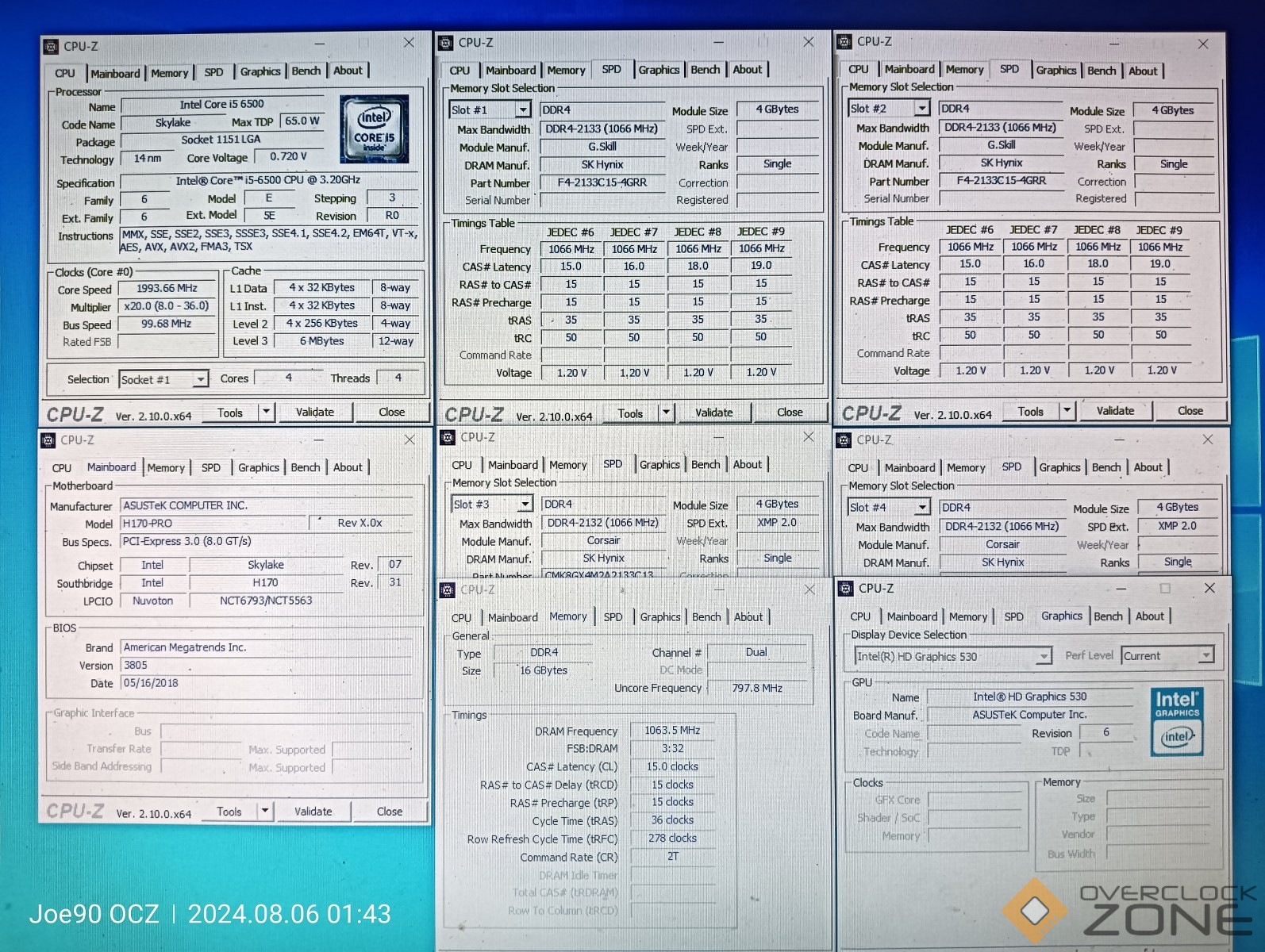Click the Model field H170-PRO
The height and width of the screenshot is (952, 1265).
[x=213, y=523]
